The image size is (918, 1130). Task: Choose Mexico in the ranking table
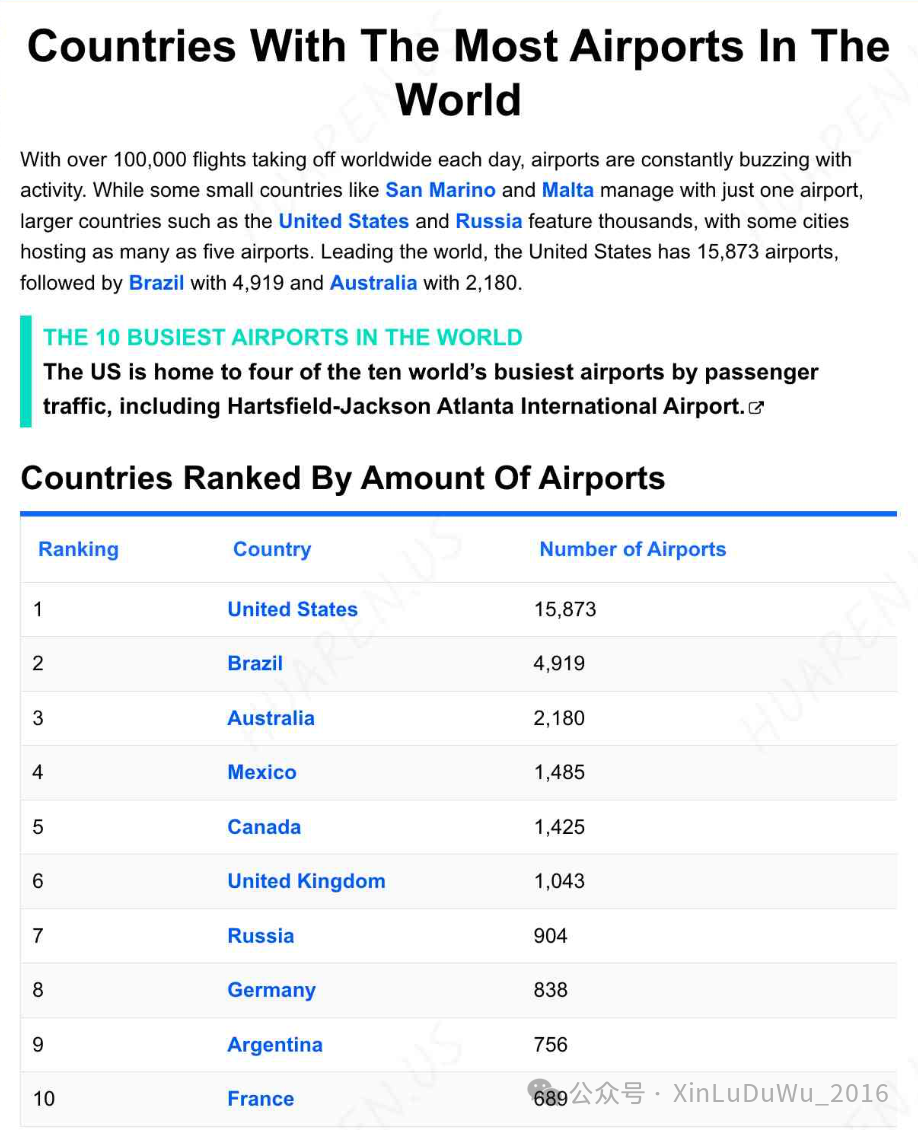pos(262,773)
